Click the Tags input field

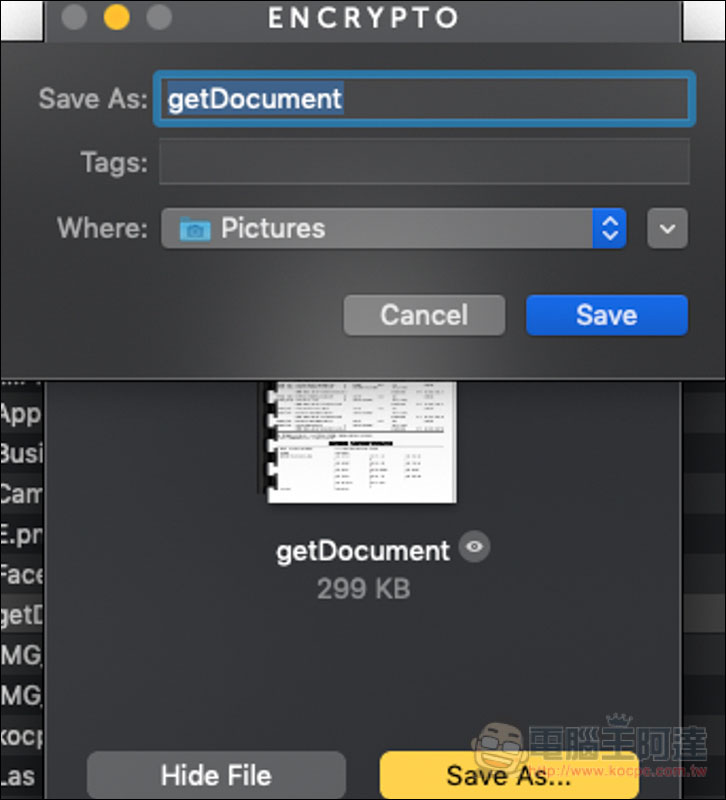pyautogui.click(x=424, y=162)
